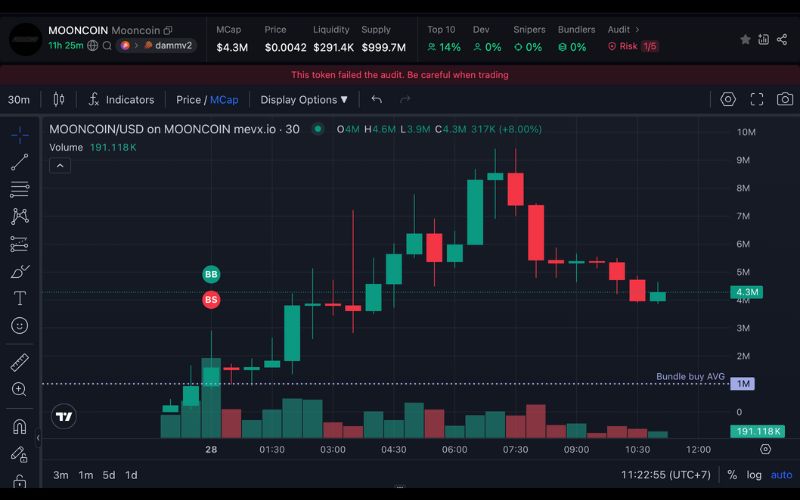Select the ruler measure tool

click(x=19, y=363)
